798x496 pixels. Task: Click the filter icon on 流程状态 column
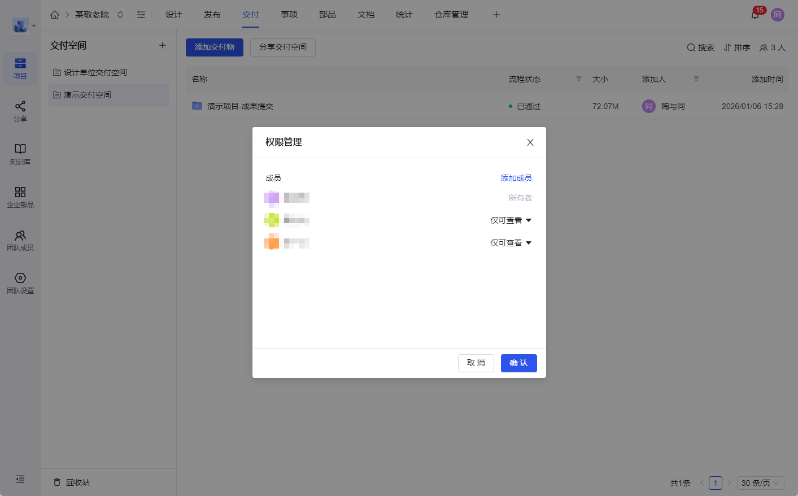click(578, 78)
